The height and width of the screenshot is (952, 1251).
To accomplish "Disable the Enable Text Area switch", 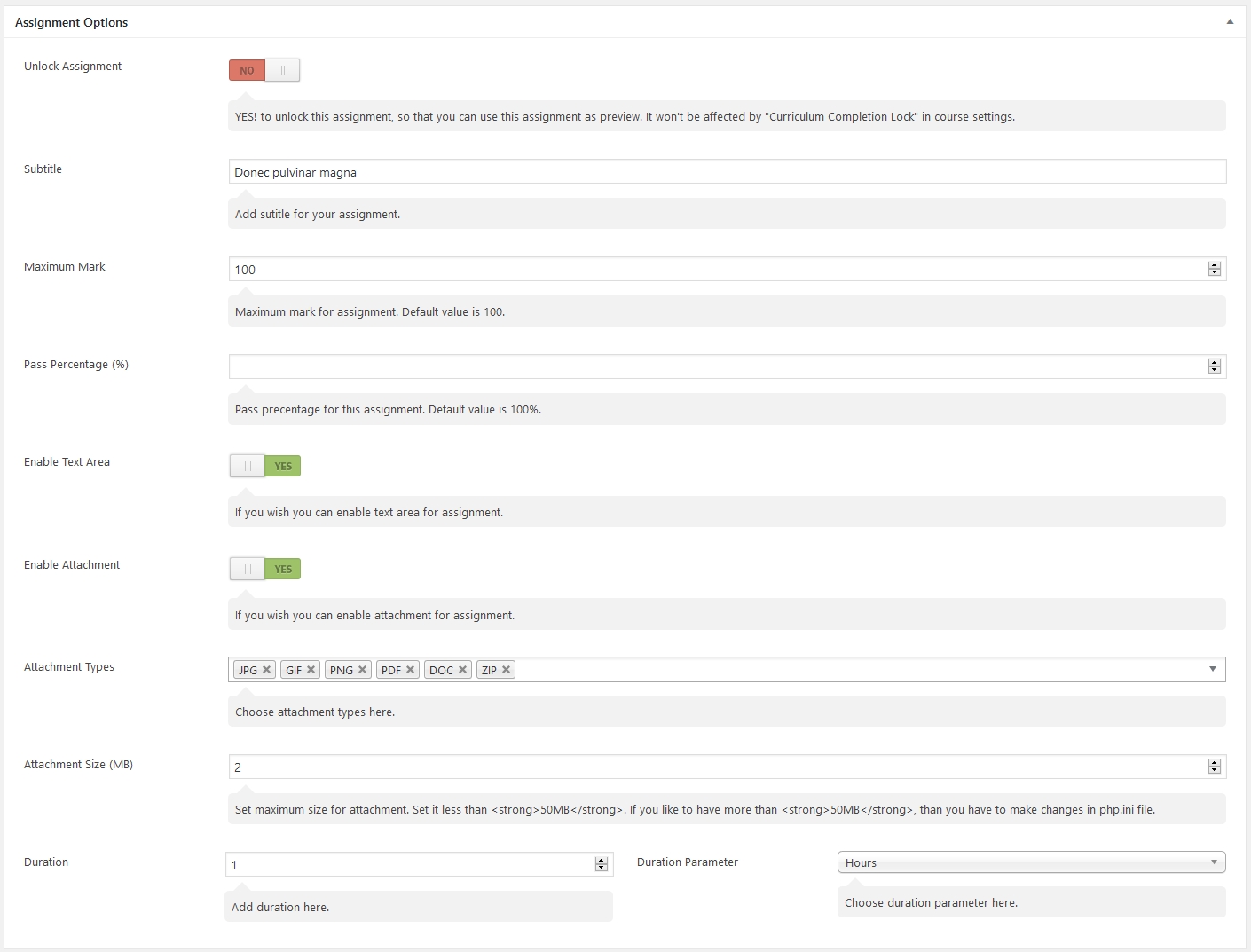I will [x=264, y=466].
